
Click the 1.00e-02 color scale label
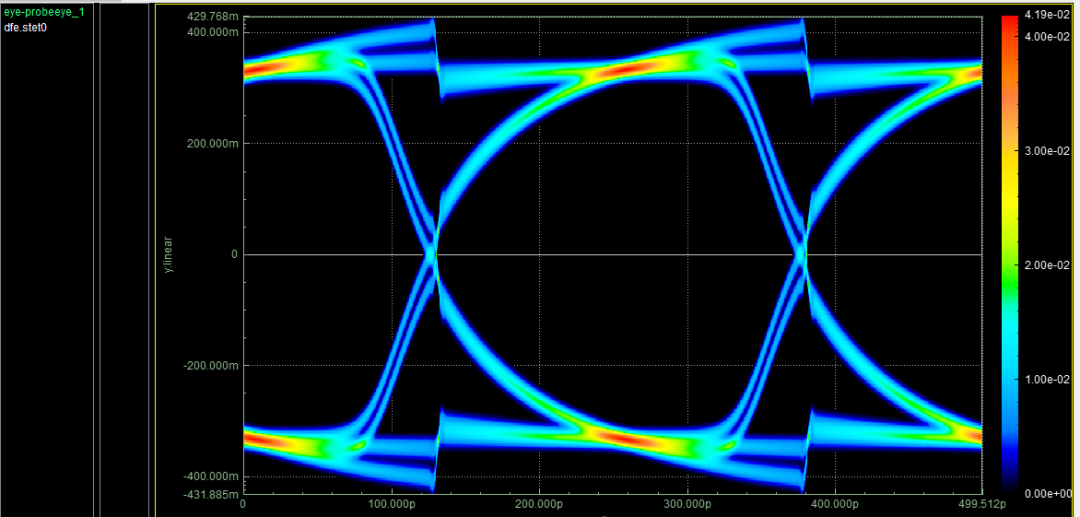click(1045, 379)
